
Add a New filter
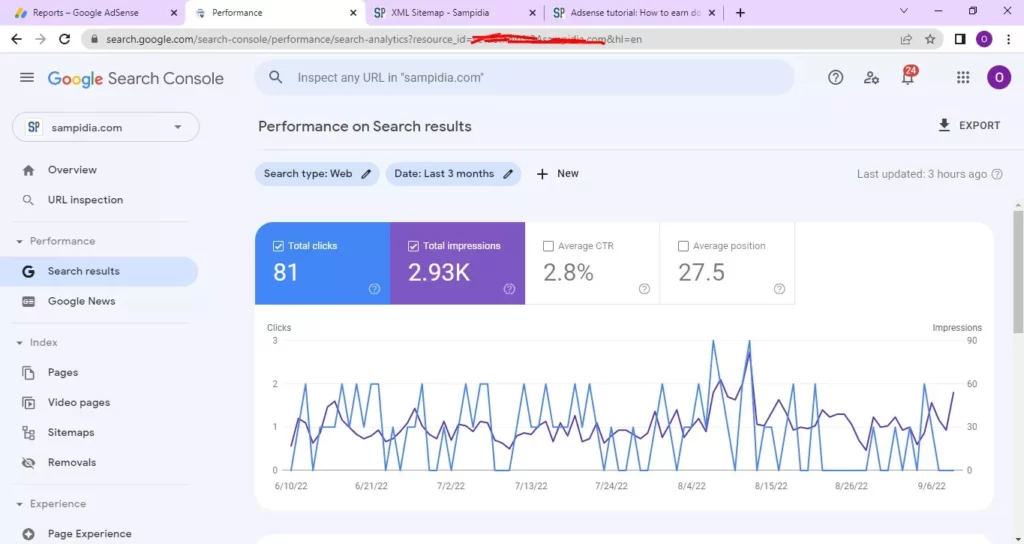point(558,174)
